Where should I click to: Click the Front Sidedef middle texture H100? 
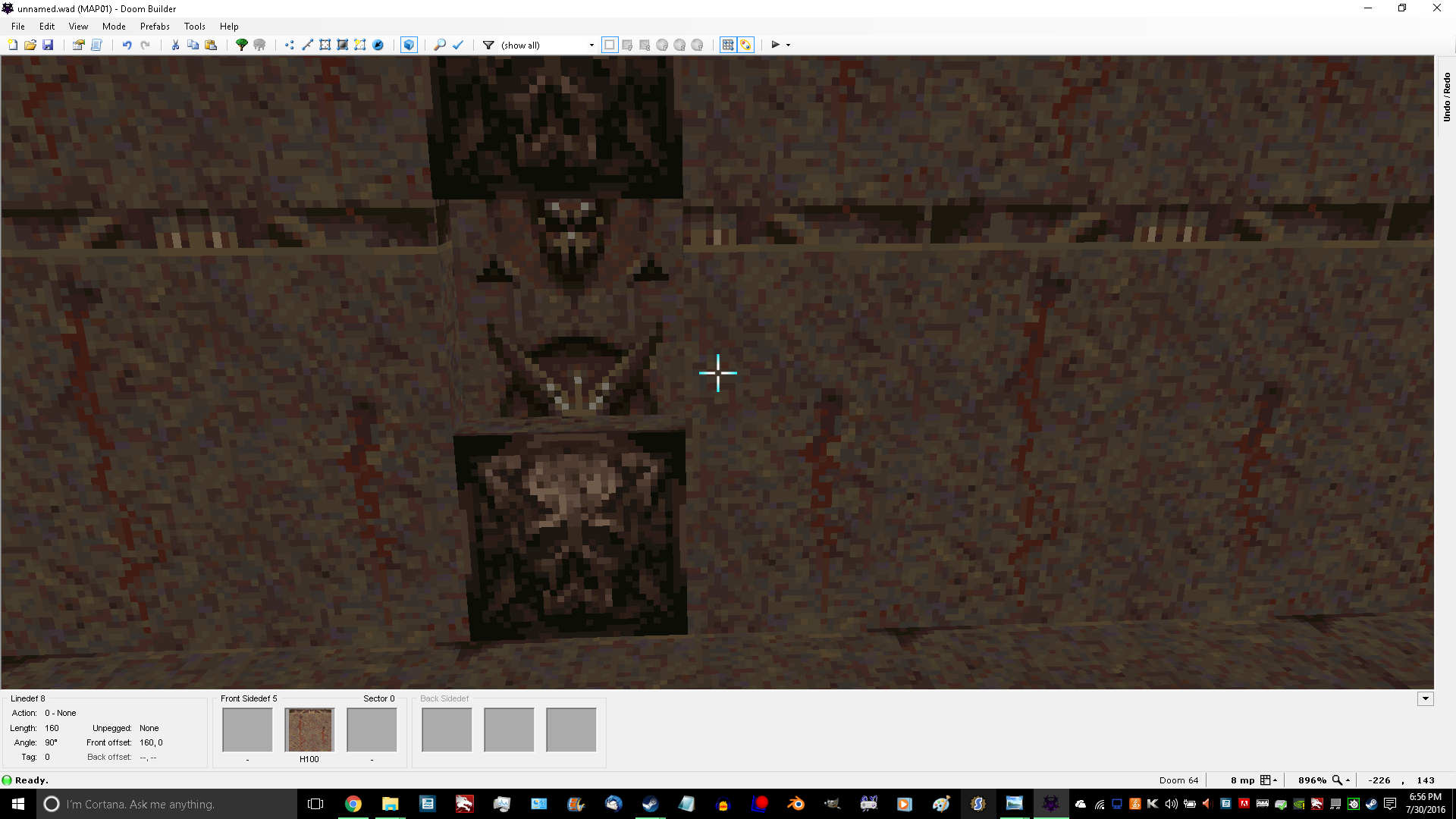pos(309,730)
